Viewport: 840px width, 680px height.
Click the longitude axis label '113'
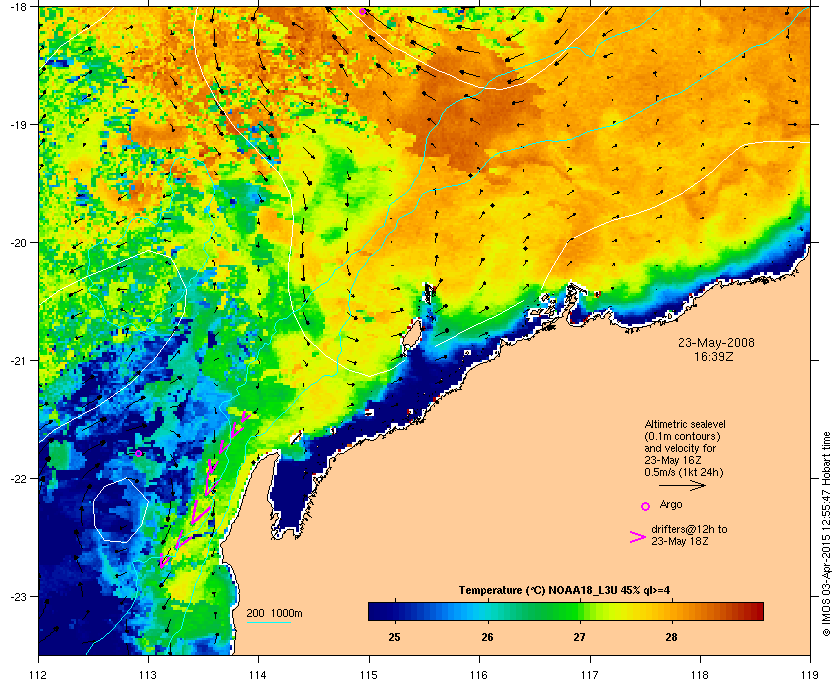click(148, 675)
